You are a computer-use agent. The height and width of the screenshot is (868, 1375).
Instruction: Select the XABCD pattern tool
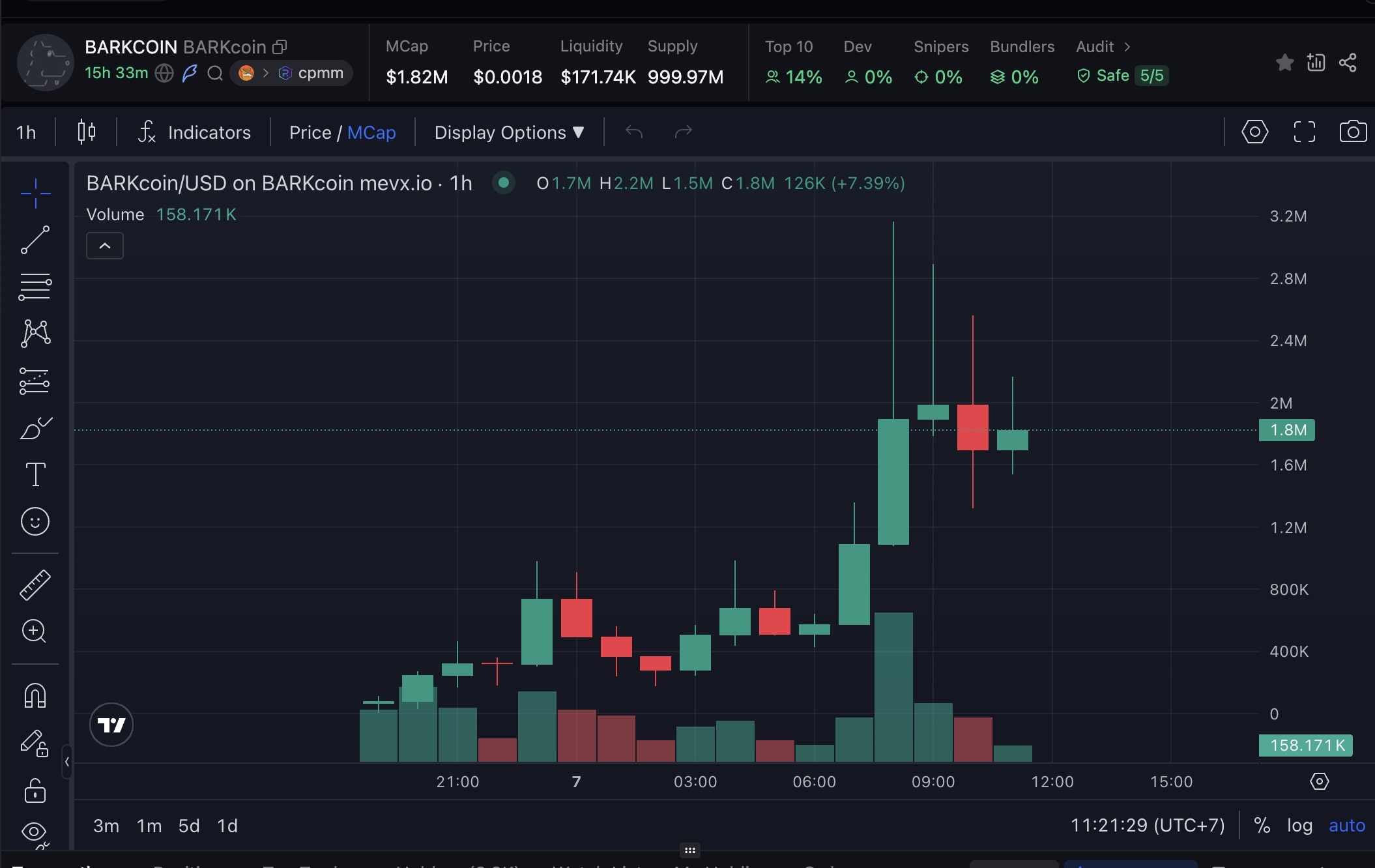tap(35, 333)
